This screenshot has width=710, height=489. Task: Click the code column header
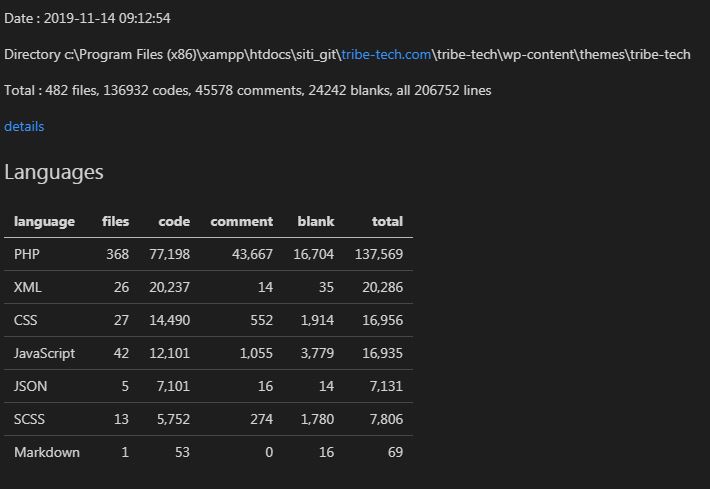coord(174,221)
